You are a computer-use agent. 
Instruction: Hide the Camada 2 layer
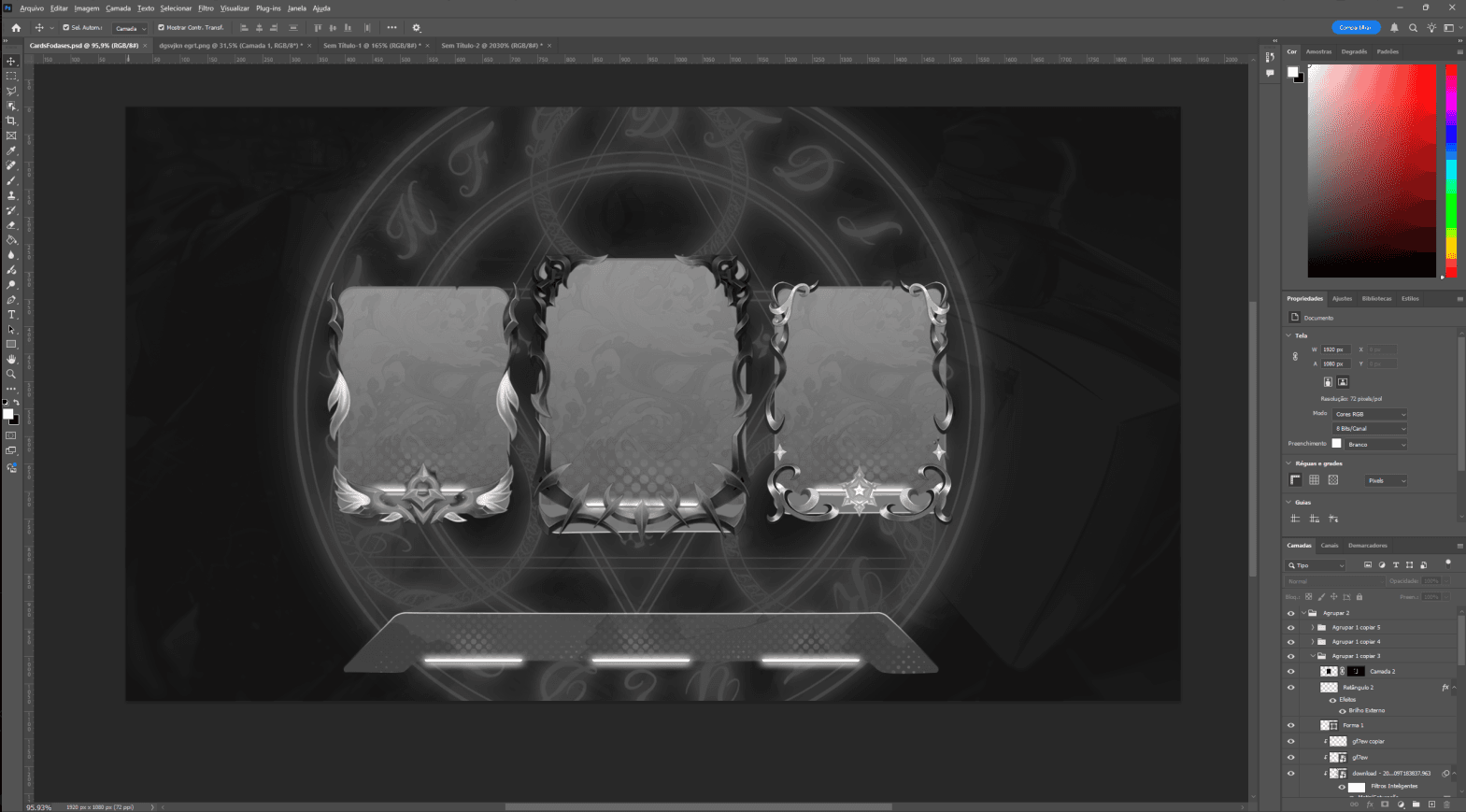[1291, 671]
